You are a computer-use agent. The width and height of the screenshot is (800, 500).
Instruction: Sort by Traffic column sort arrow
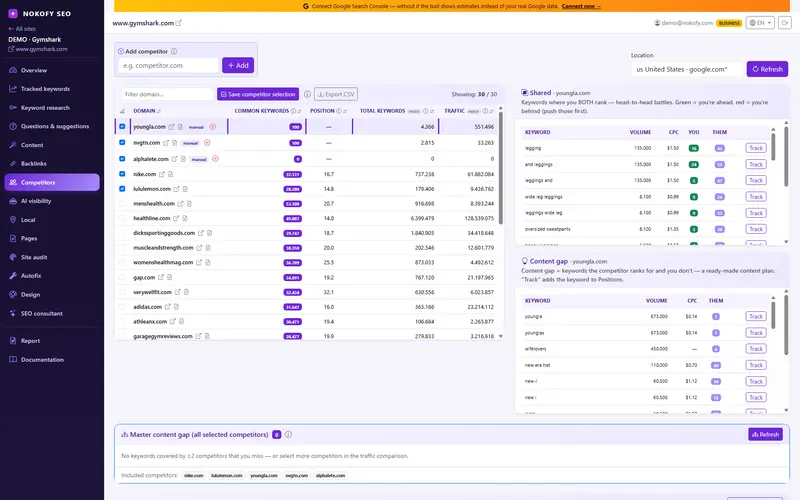492,111
